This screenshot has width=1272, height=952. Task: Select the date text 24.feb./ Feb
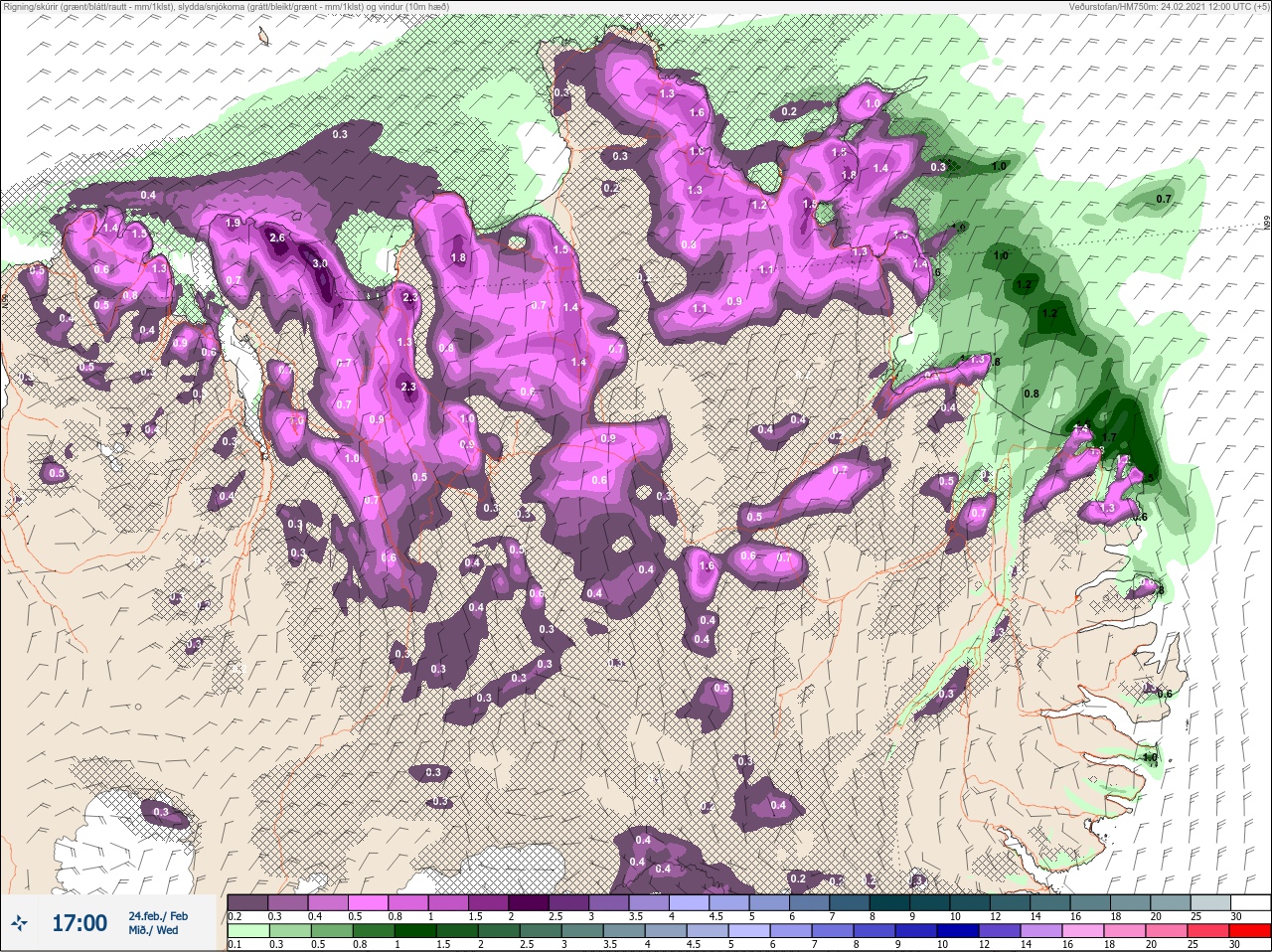(x=158, y=915)
